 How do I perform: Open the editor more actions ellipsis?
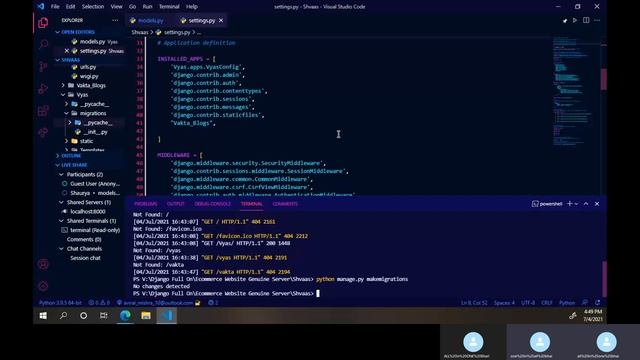tap(597, 20)
